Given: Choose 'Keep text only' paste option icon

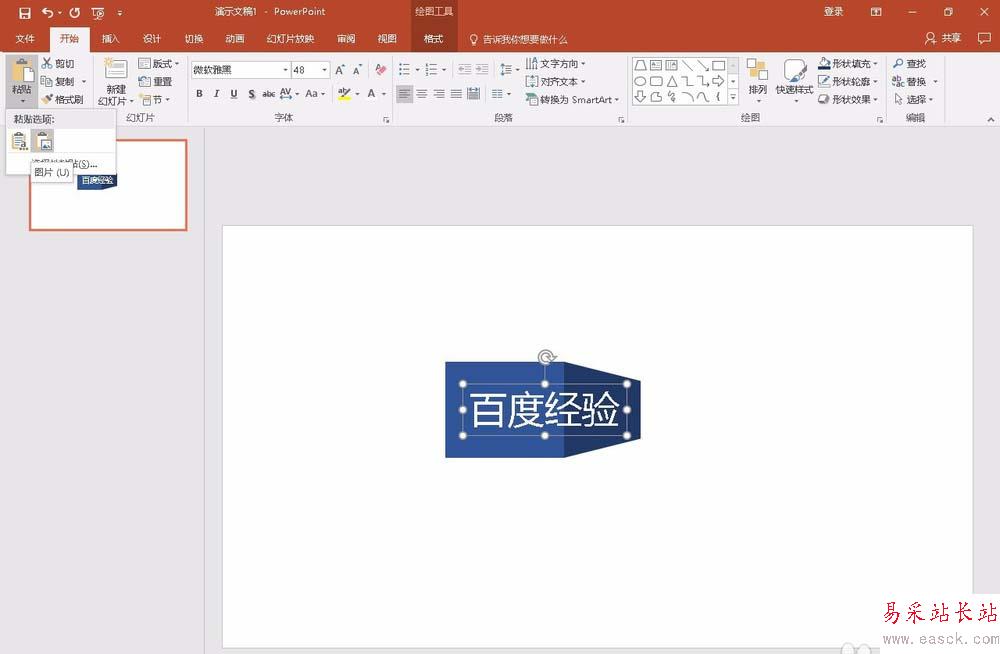Looking at the screenshot, I should [x=19, y=140].
